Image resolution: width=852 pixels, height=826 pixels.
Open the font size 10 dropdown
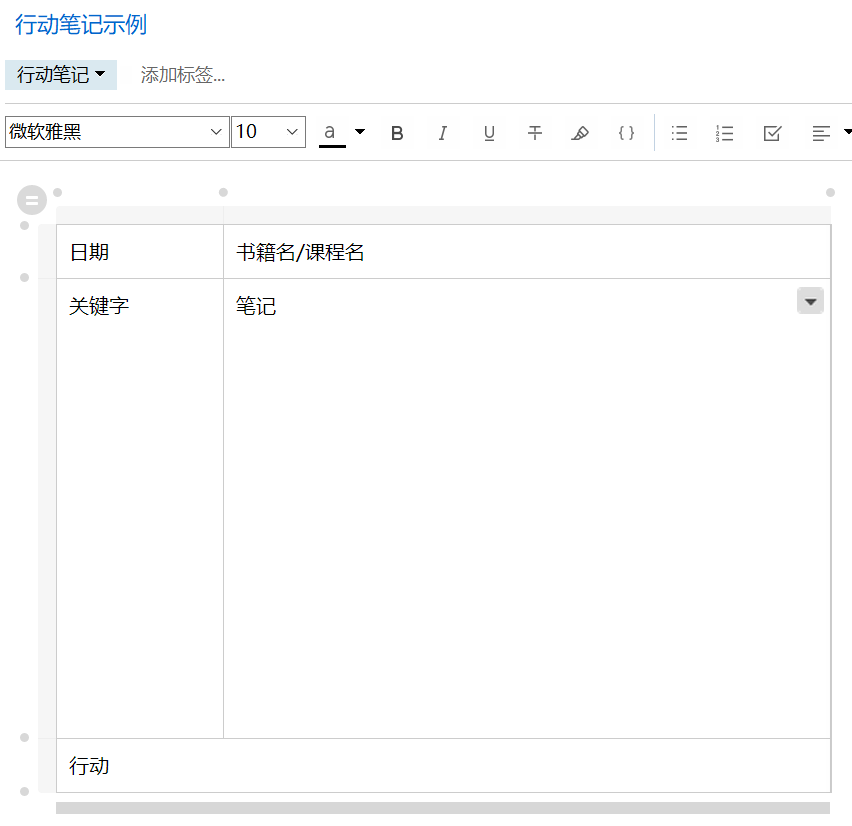pyautogui.click(x=268, y=132)
